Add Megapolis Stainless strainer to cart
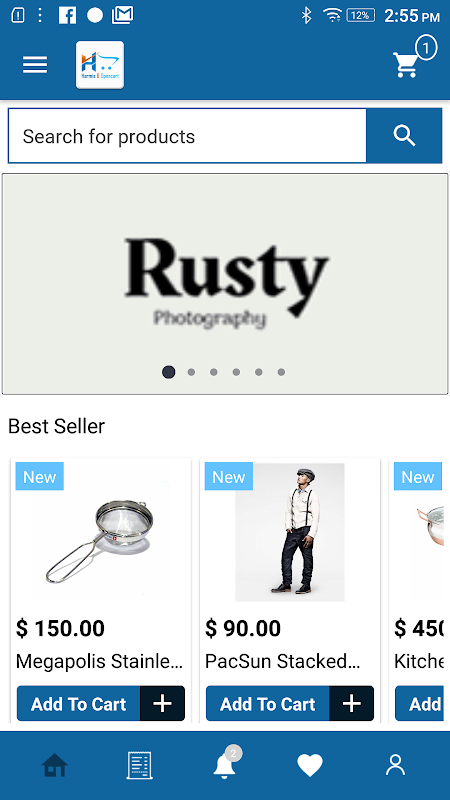Viewport: 450px width, 800px height. click(x=79, y=704)
